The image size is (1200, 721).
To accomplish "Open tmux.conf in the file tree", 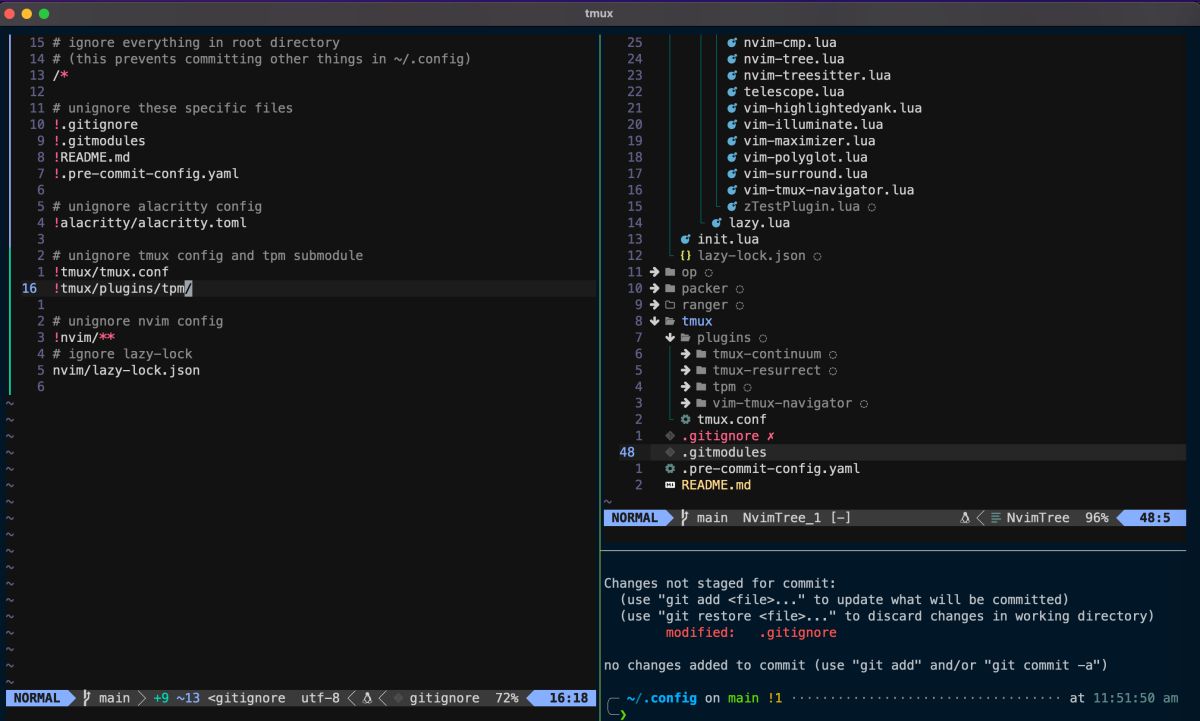I will pyautogui.click(x=732, y=420).
